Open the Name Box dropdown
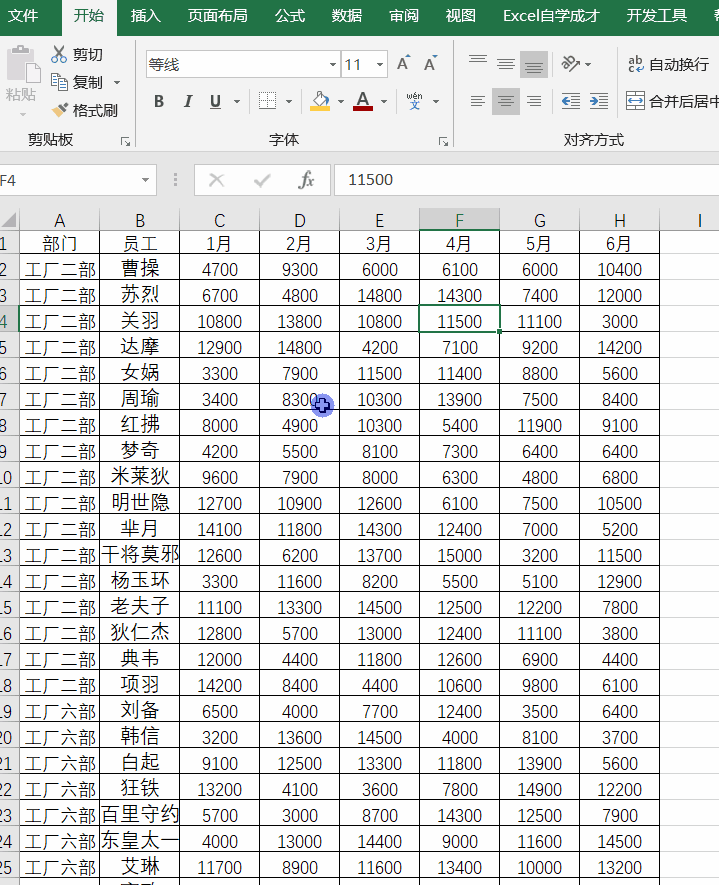 coord(145,180)
